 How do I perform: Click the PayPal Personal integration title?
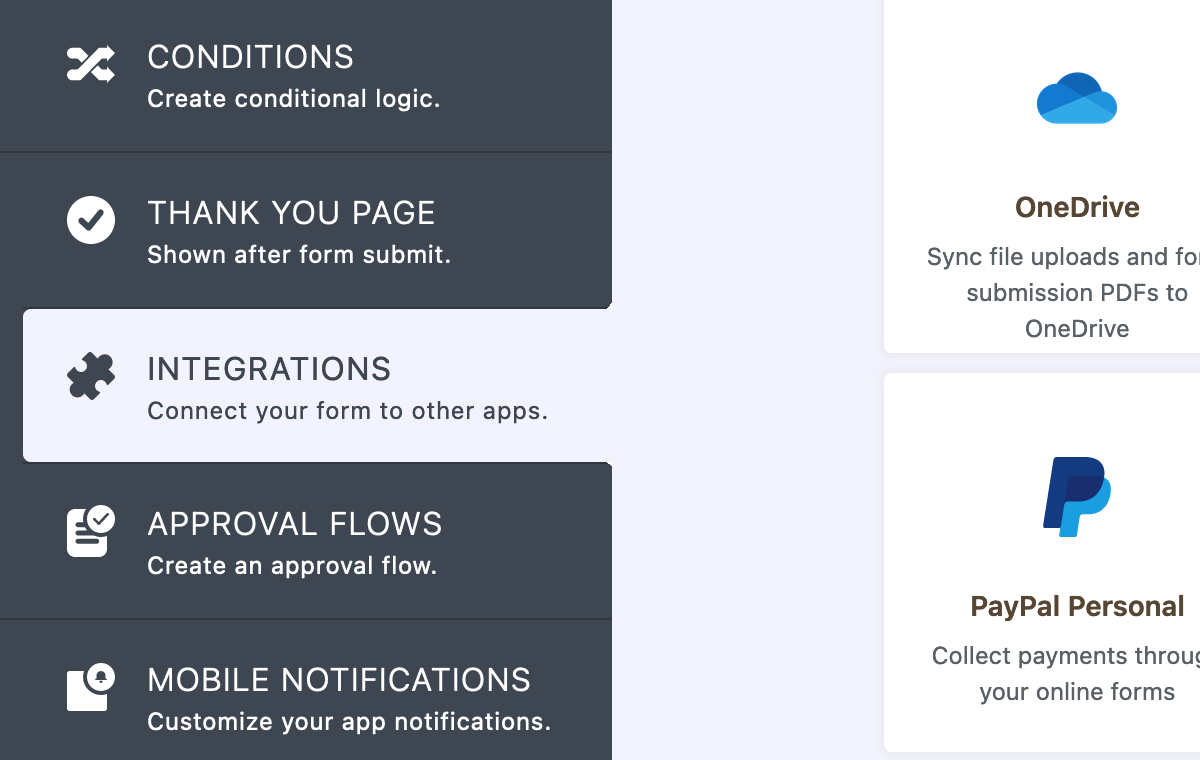pos(1077,606)
